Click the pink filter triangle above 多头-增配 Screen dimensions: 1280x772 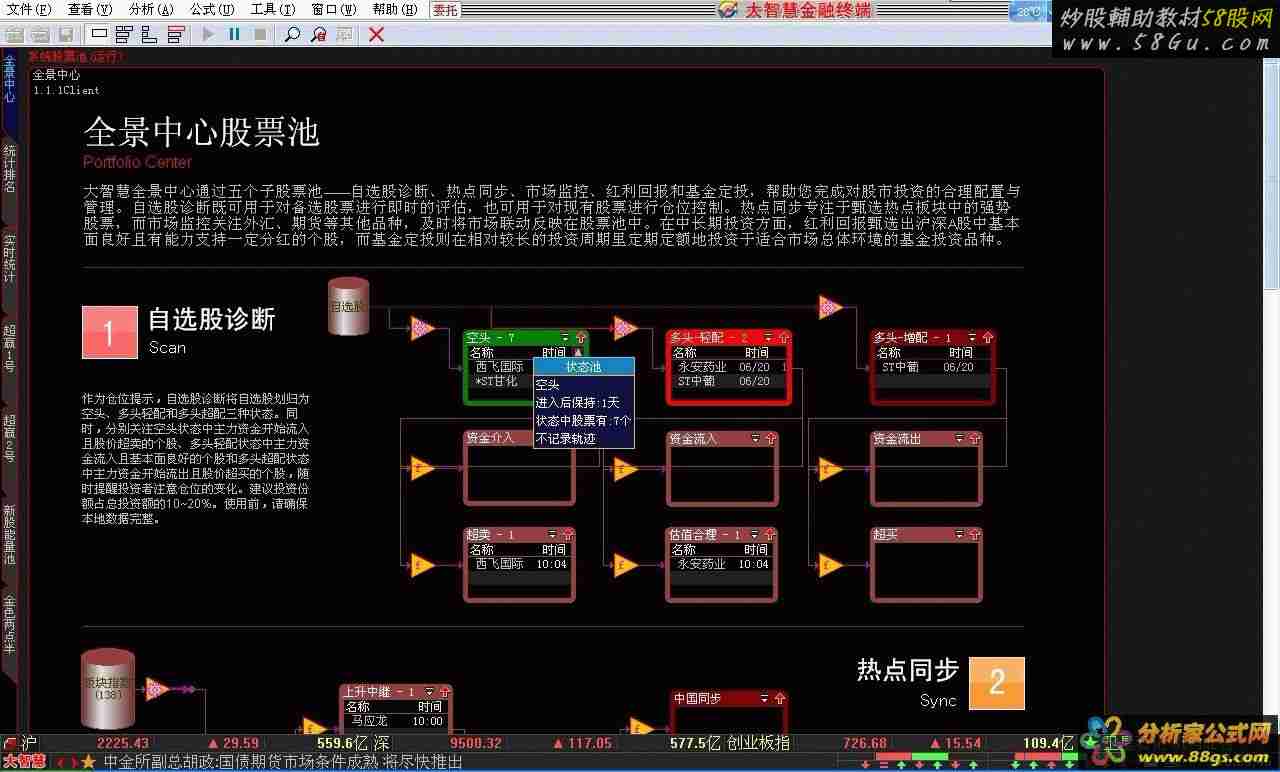click(830, 307)
